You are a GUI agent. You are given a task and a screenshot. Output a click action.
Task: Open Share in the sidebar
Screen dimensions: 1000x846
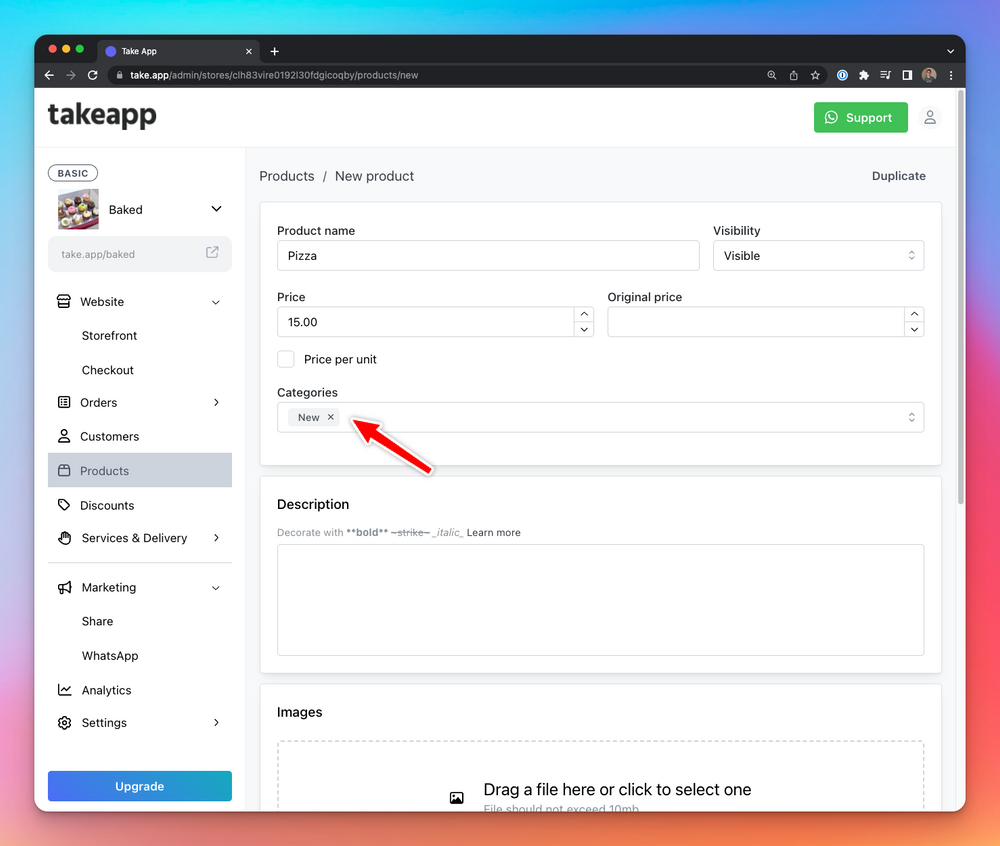pos(98,622)
